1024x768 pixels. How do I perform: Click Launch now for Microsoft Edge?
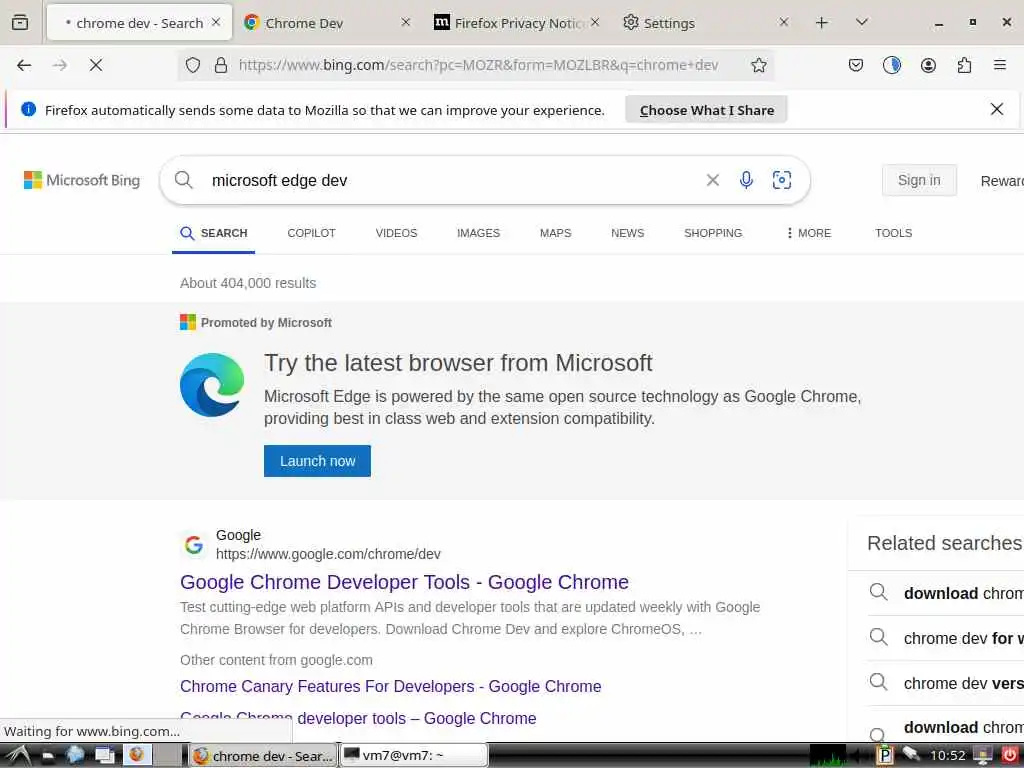coord(317,461)
